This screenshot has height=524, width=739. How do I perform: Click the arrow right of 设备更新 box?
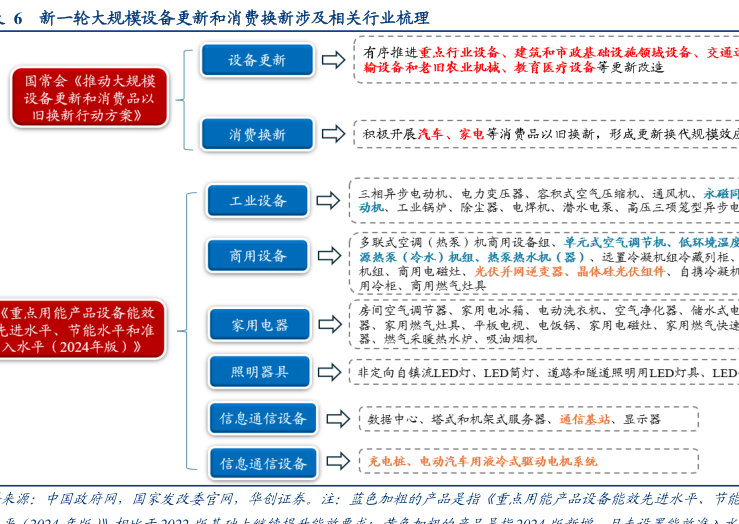click(332, 60)
